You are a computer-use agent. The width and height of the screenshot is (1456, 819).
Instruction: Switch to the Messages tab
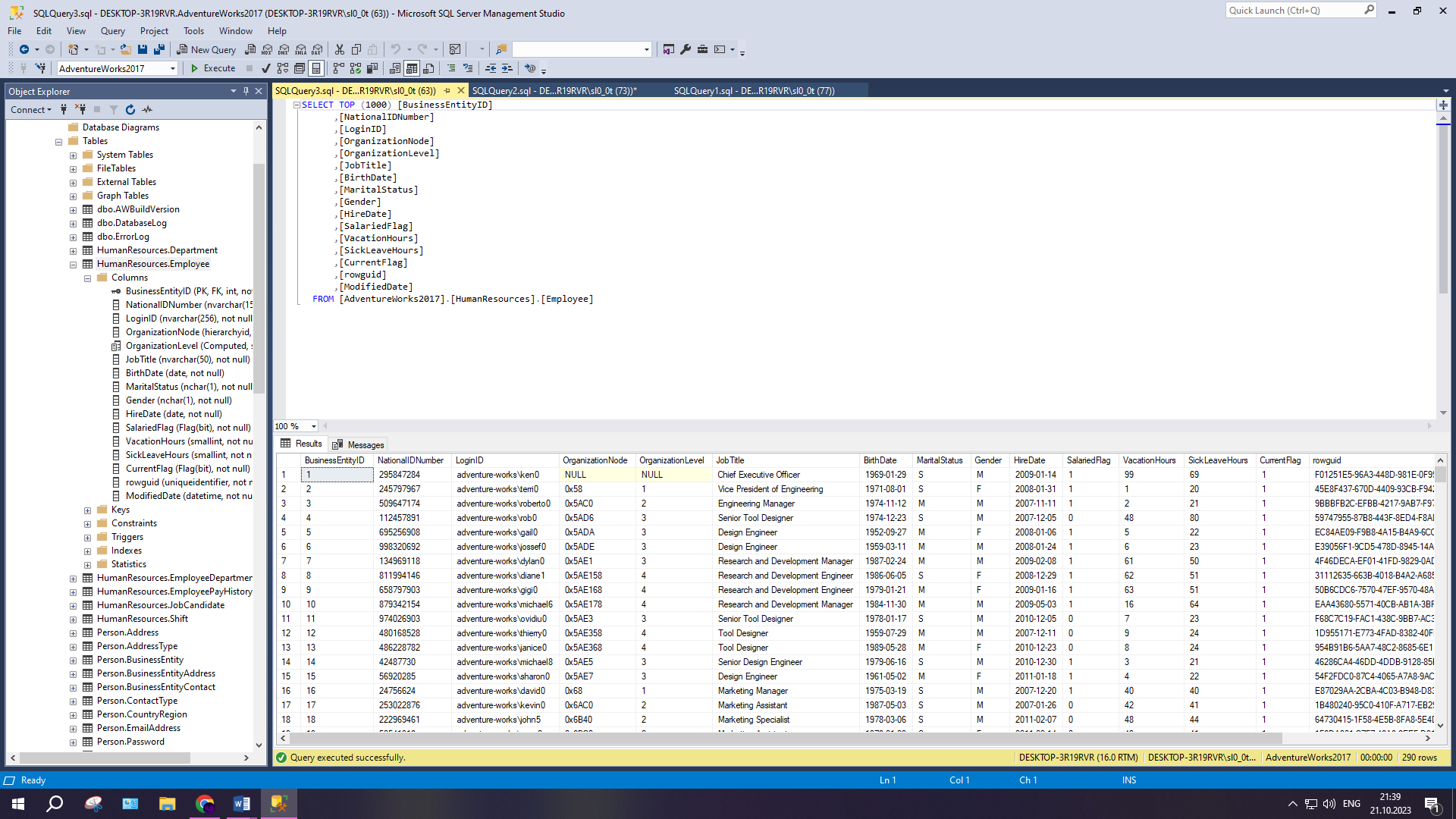[359, 444]
